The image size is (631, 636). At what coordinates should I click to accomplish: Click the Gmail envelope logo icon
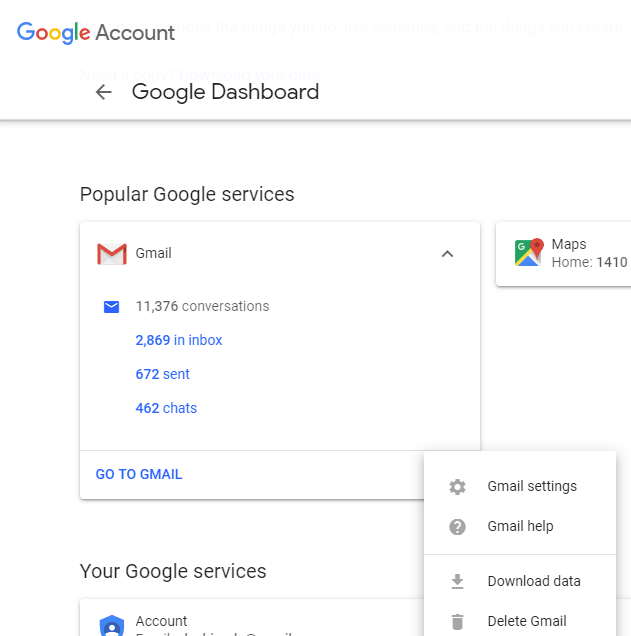(x=111, y=254)
